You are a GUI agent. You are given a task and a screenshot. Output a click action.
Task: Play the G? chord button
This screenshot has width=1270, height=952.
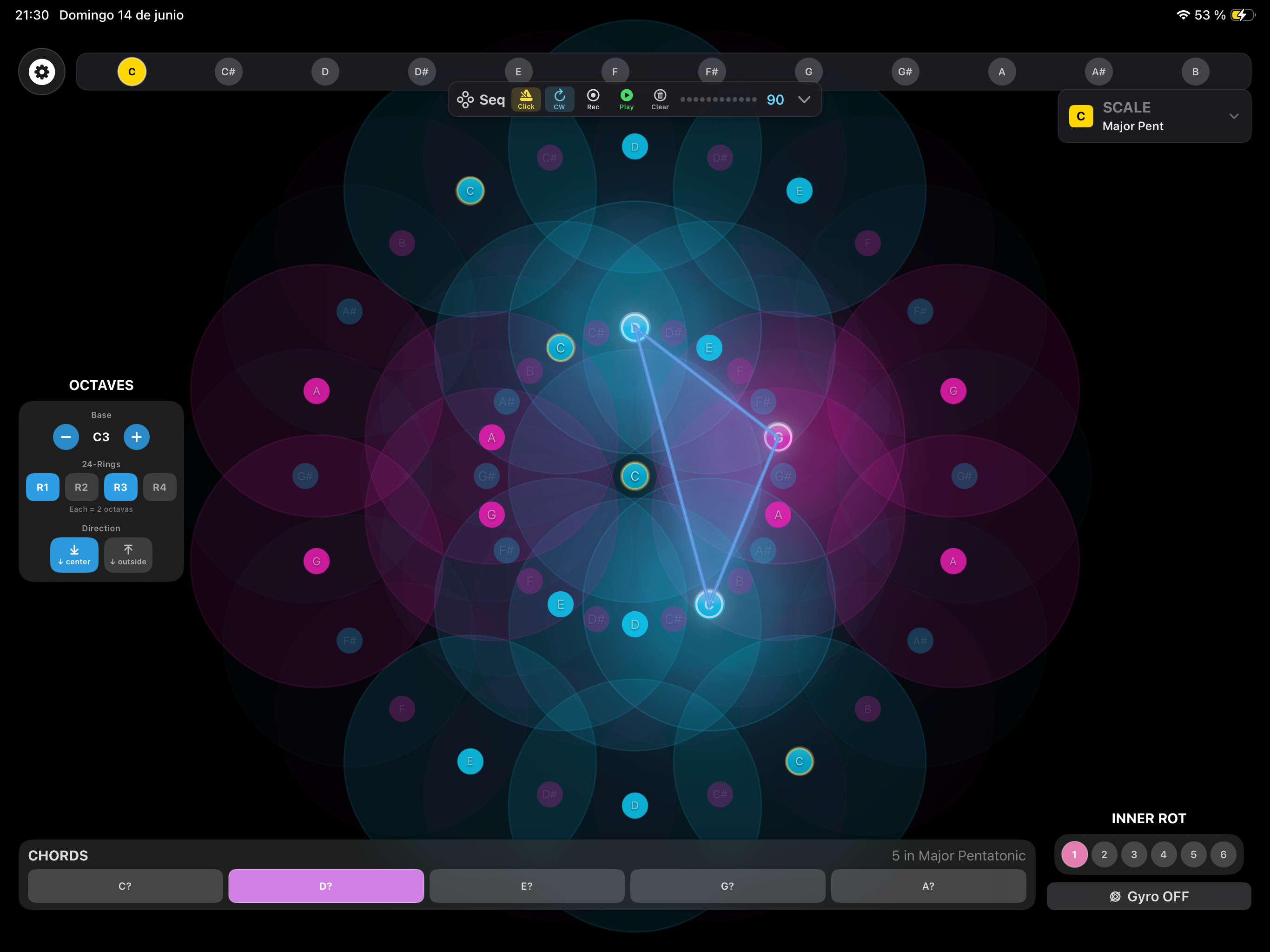[x=728, y=886]
